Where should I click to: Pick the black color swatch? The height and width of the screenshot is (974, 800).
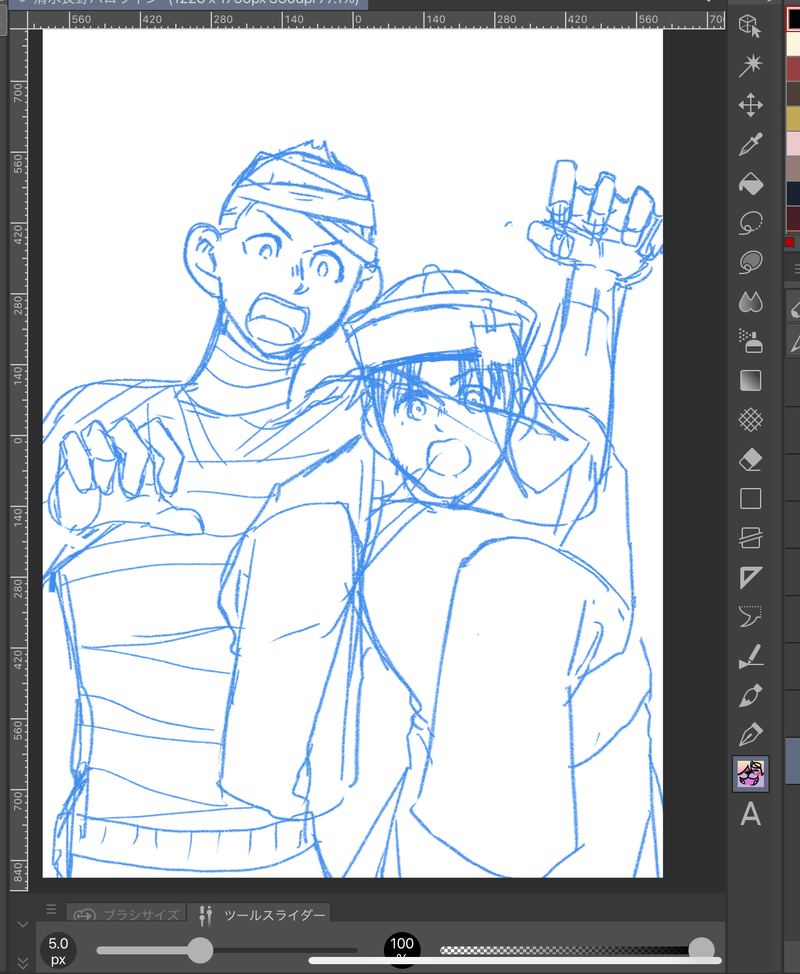click(793, 19)
